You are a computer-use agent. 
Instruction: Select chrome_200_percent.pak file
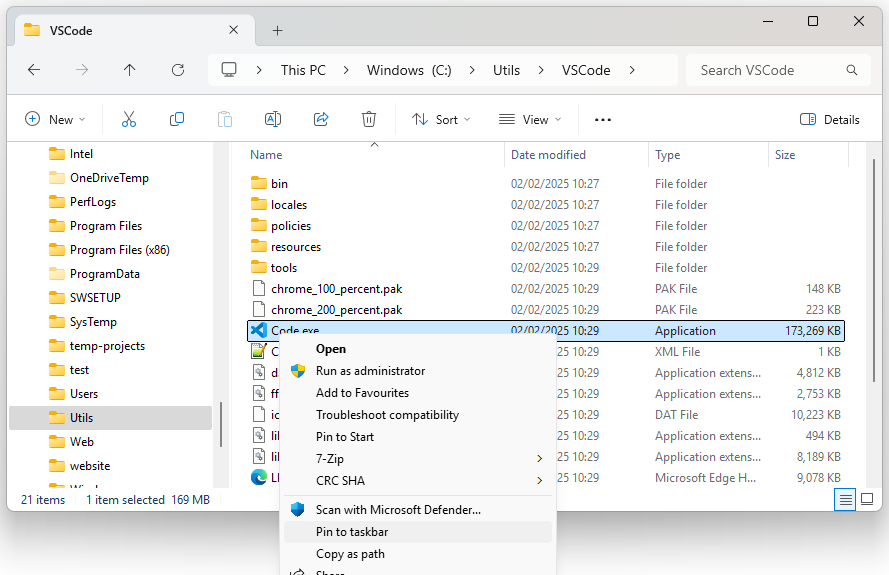coord(546,310)
